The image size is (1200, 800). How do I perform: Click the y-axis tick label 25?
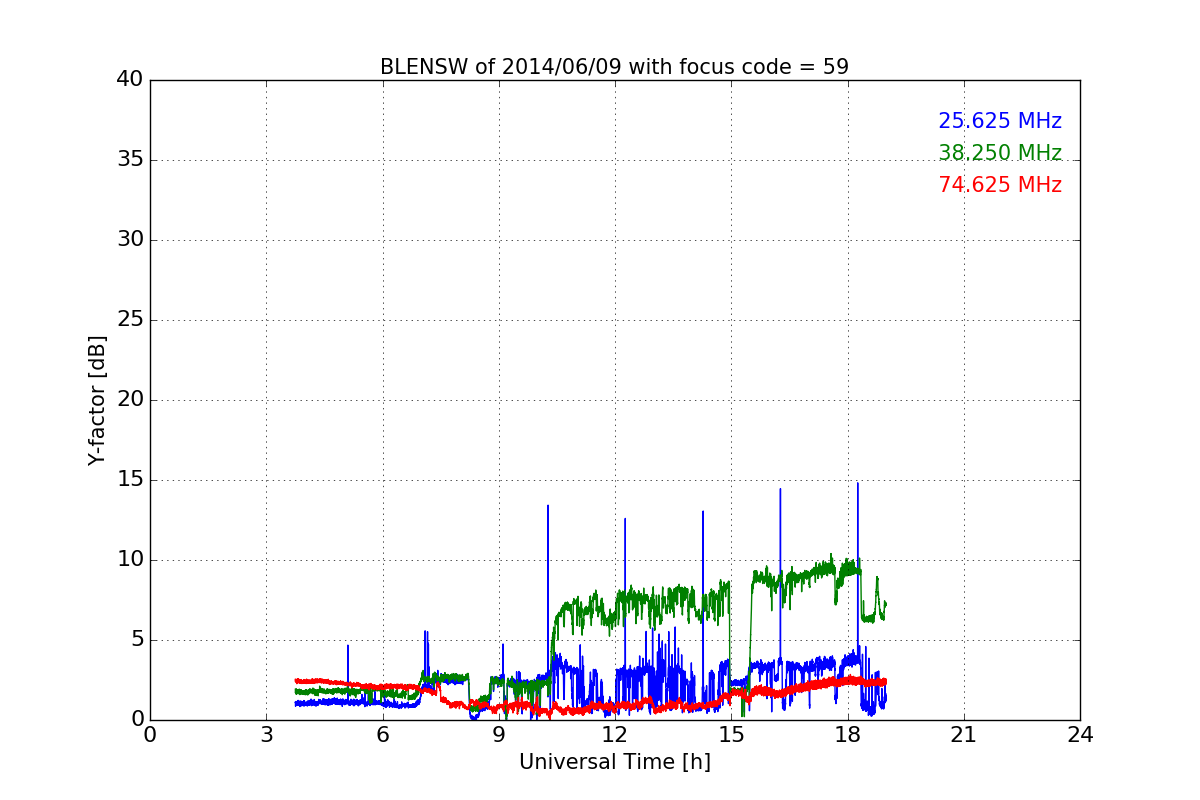130,320
